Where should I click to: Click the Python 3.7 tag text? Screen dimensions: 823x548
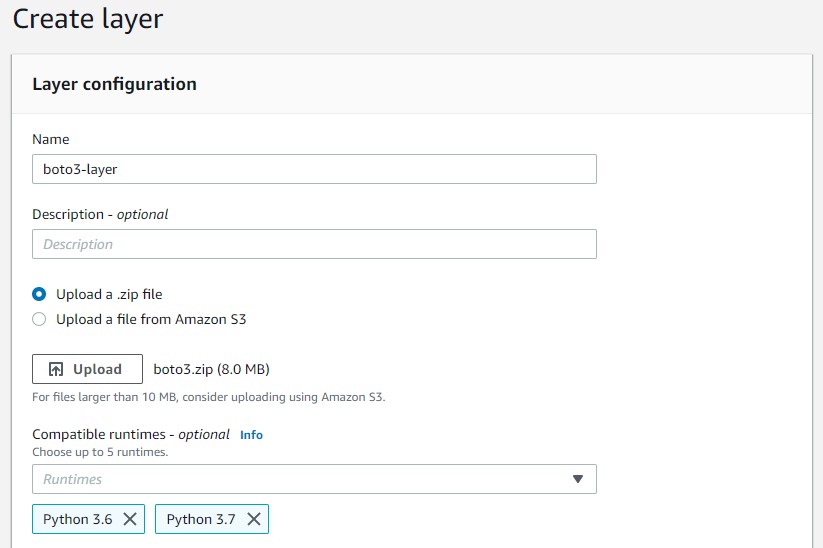pos(202,519)
